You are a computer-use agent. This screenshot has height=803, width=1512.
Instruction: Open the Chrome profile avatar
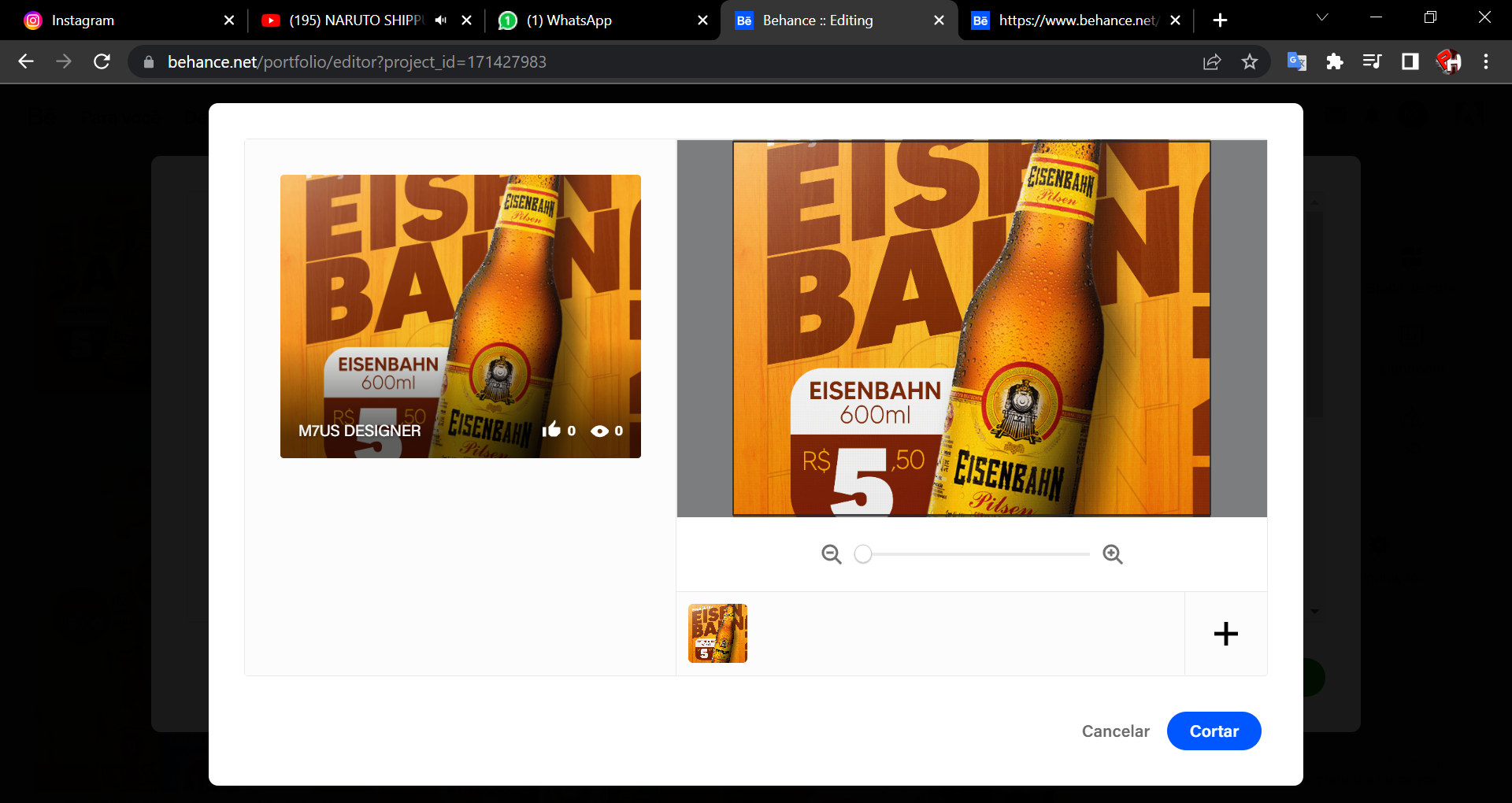pos(1448,61)
